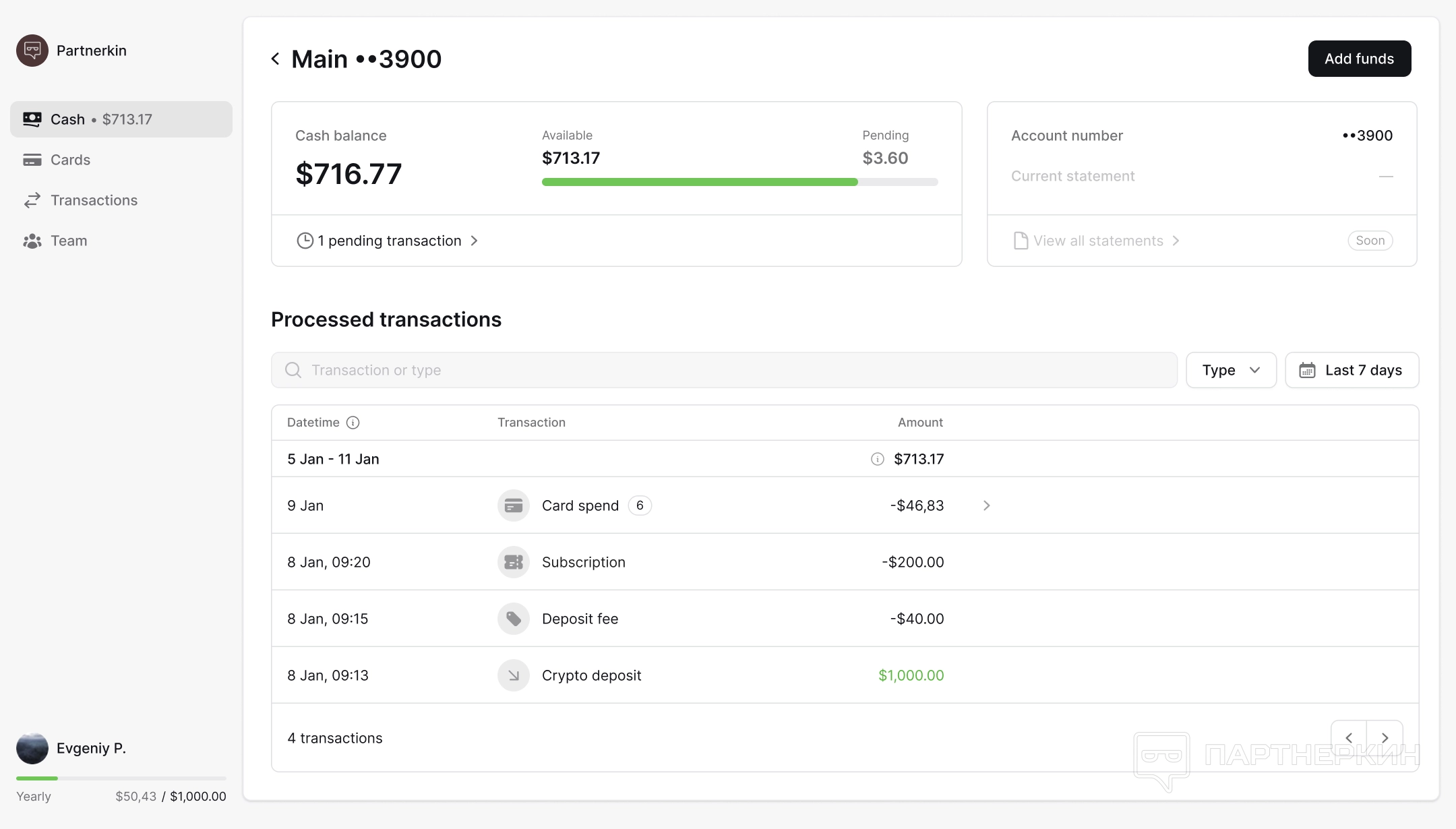The height and width of the screenshot is (829, 1456).
Task: Go to next page of transactions
Action: (x=1385, y=738)
